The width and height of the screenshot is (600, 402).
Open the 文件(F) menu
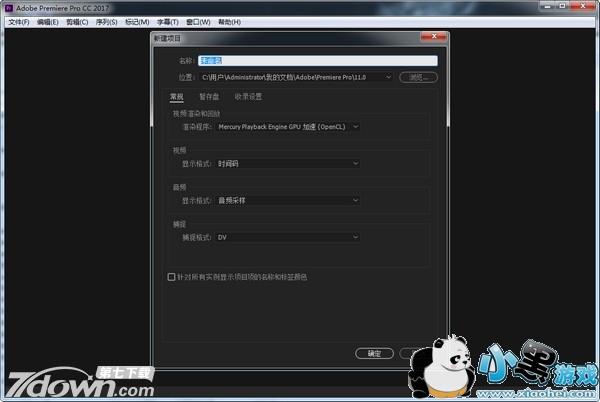(x=19, y=22)
